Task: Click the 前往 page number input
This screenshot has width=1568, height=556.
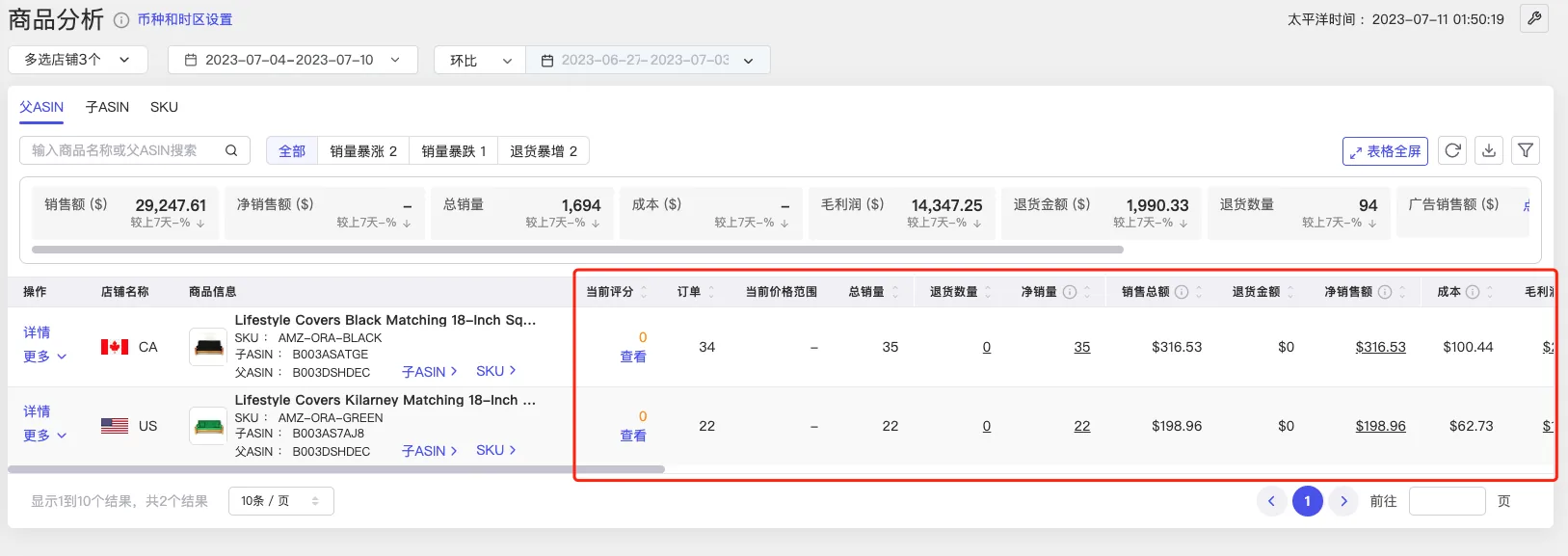Action: pyautogui.click(x=1447, y=501)
